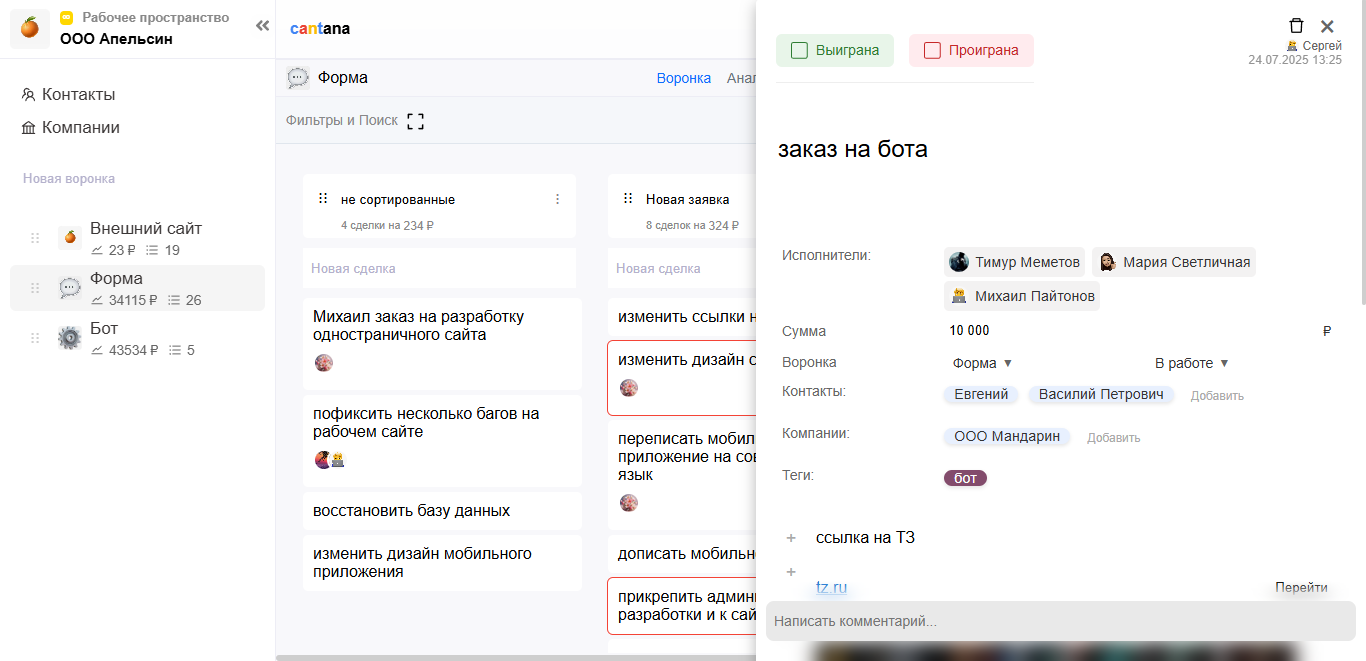Open the trash icon to delete the deal
The height and width of the screenshot is (661, 1366).
1296,25
